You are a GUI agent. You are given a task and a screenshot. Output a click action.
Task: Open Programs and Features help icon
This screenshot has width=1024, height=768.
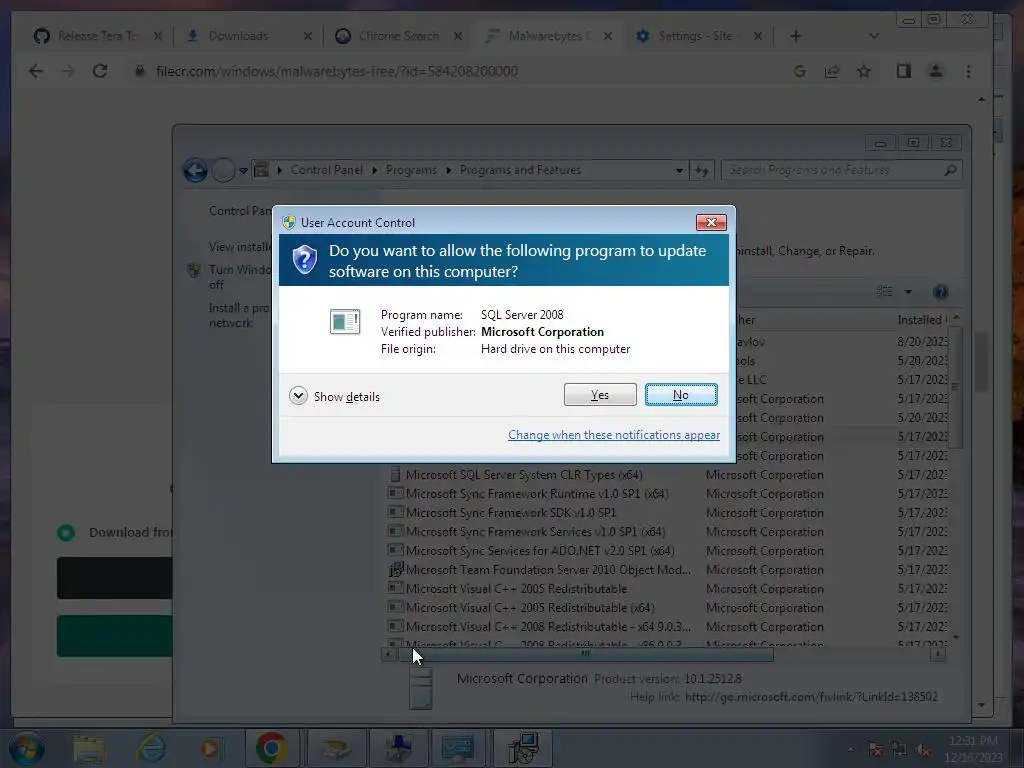tap(940, 292)
